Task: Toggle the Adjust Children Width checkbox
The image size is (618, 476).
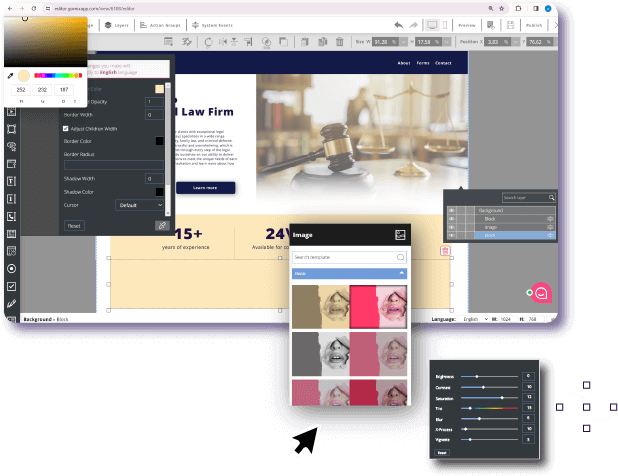Action: (x=66, y=129)
